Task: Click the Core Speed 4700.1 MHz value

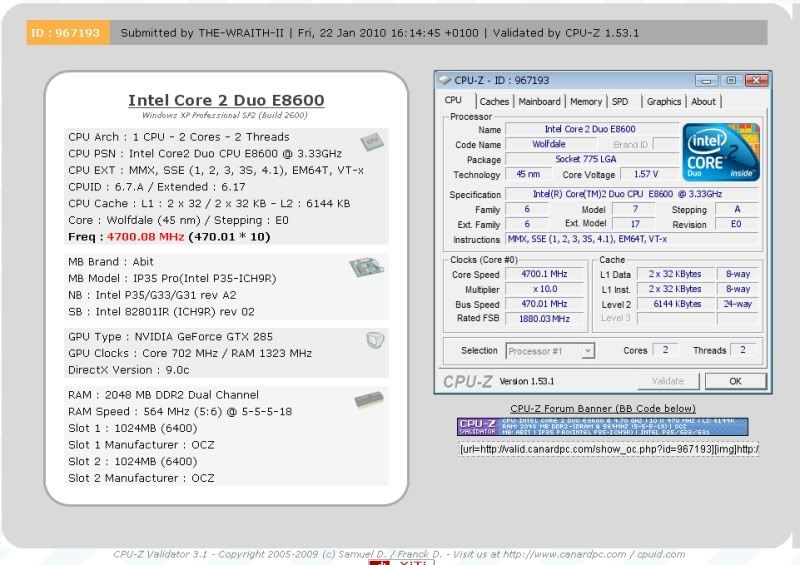Action: coord(544,274)
